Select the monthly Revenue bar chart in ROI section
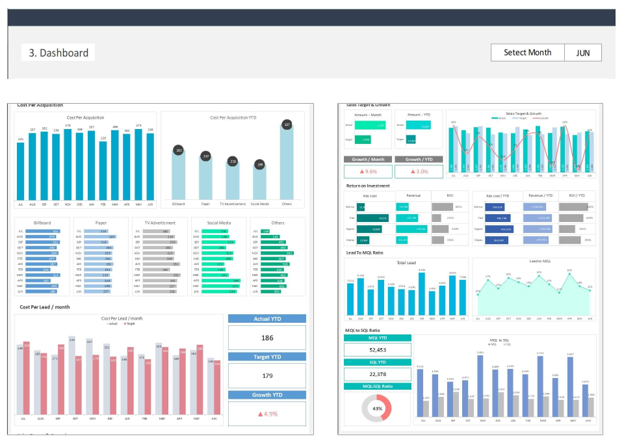Screen dimensions: 624x444 coord(413,218)
